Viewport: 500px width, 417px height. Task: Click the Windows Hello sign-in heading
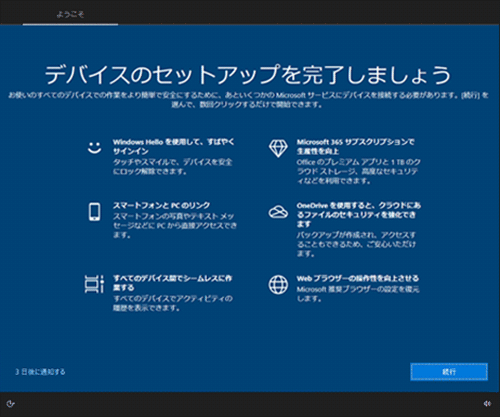pyautogui.click(x=173, y=147)
